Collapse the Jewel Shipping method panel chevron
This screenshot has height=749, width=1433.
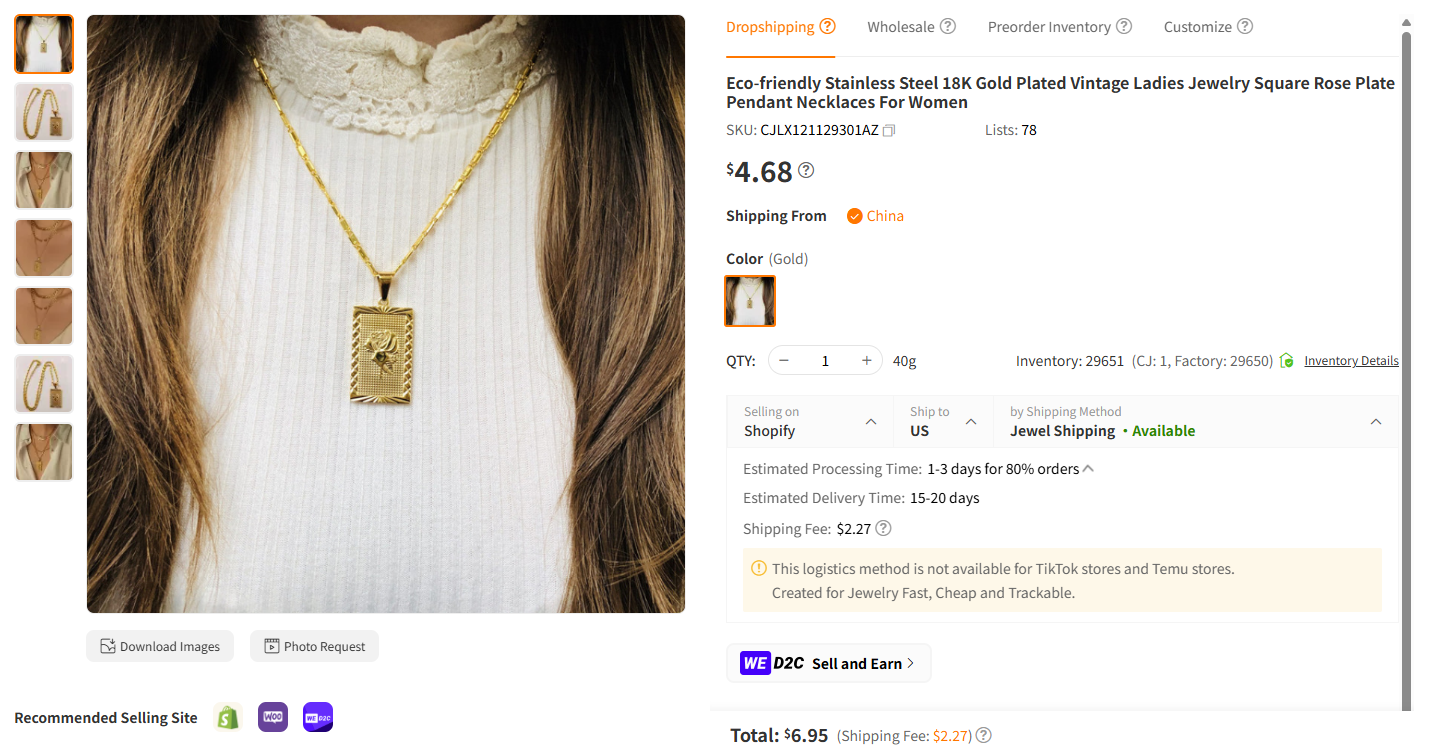point(1376,422)
